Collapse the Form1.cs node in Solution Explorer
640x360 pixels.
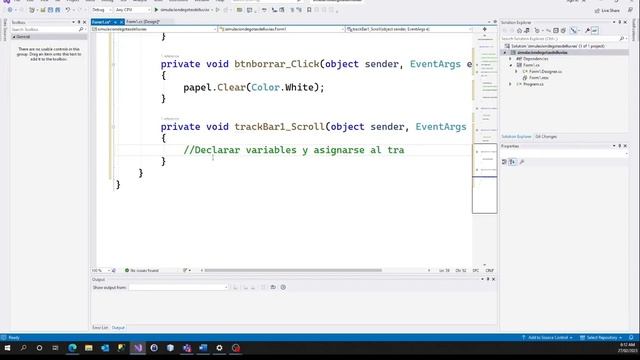(x=510, y=65)
